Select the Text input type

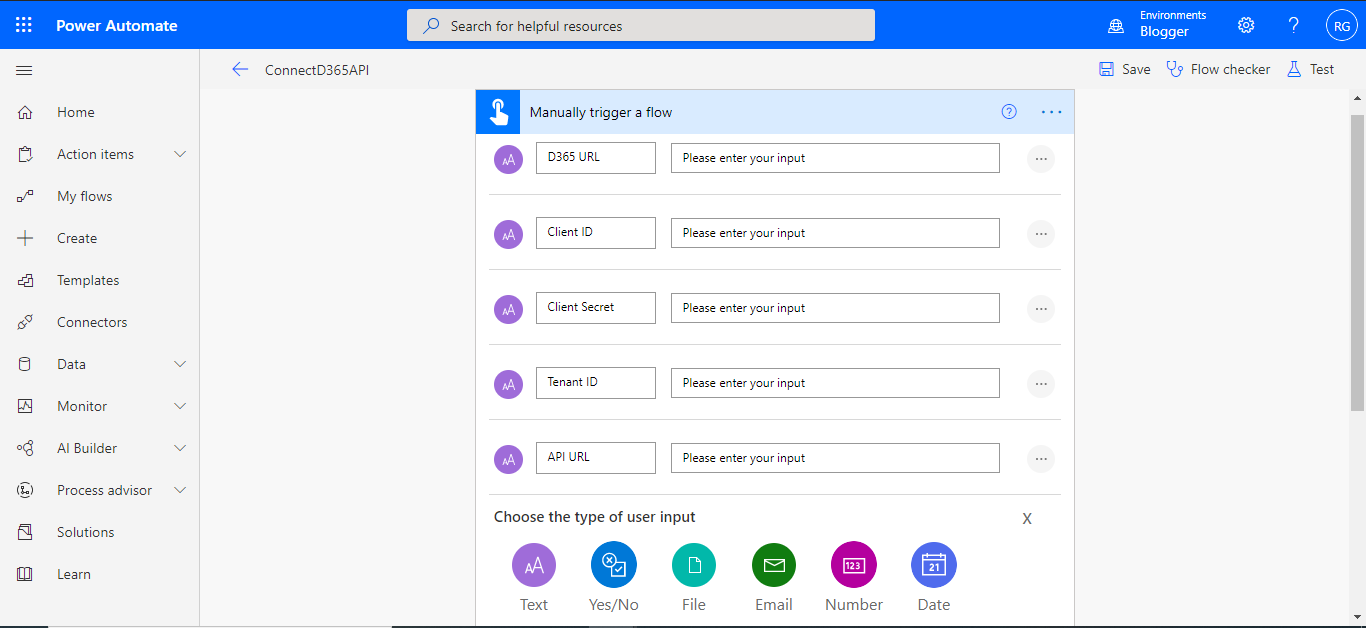click(533, 564)
